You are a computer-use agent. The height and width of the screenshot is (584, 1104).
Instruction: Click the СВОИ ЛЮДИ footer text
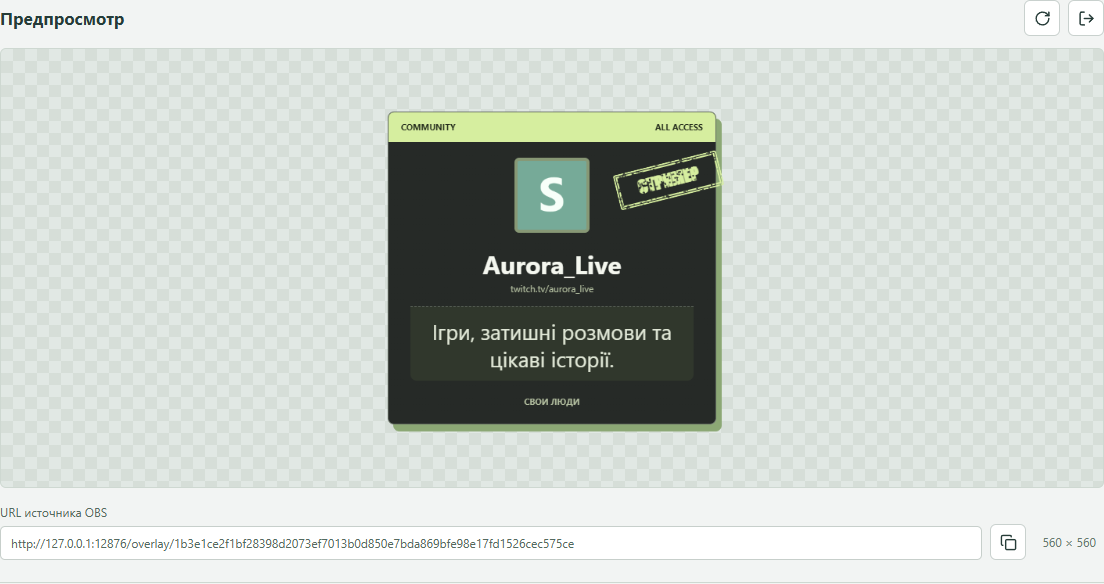pyautogui.click(x=552, y=402)
